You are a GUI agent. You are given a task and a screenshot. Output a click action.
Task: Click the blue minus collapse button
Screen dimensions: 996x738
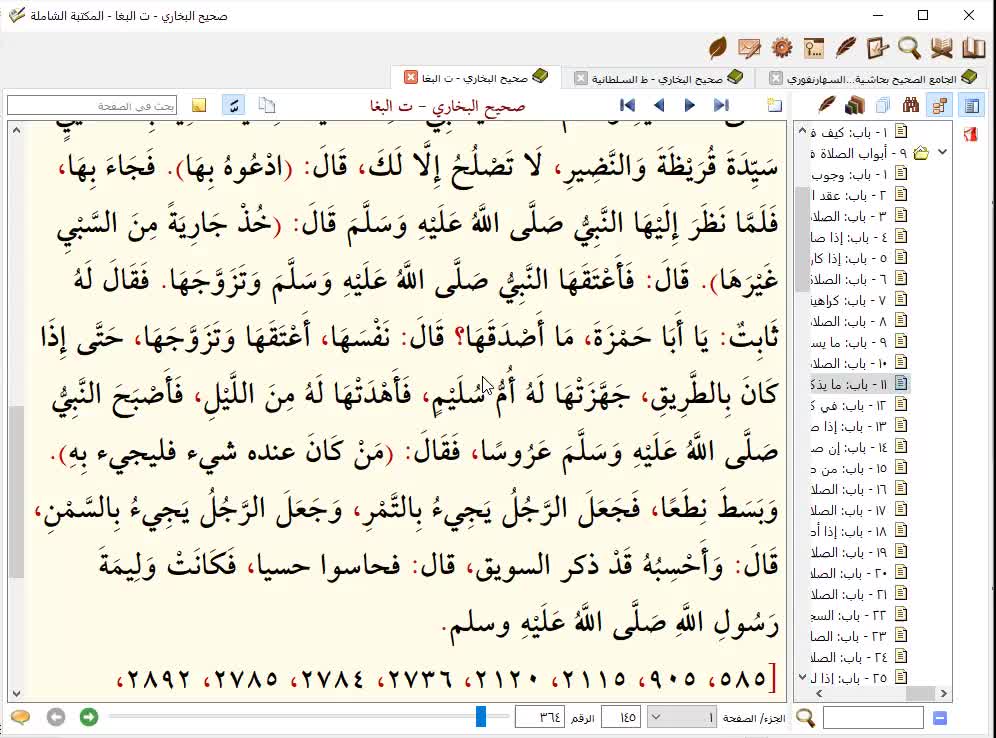[x=940, y=718]
